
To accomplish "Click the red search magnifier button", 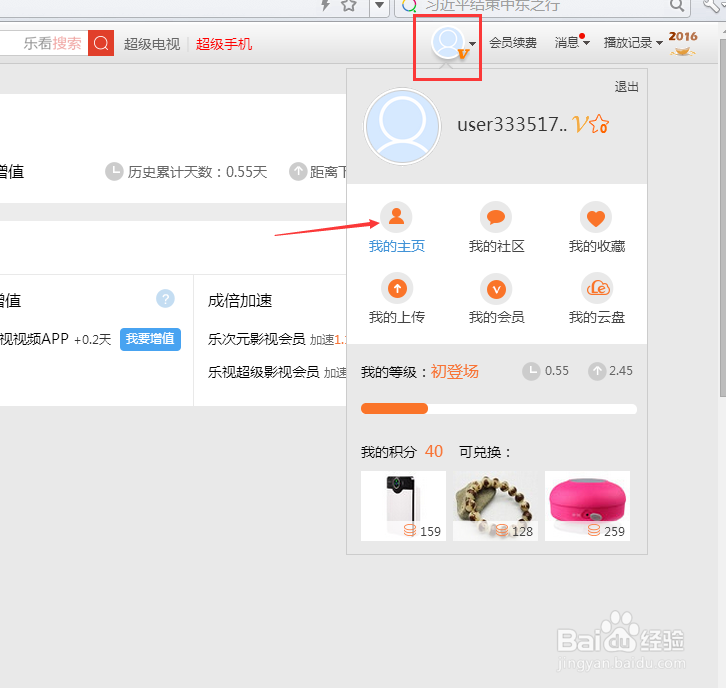I will click(x=101, y=43).
